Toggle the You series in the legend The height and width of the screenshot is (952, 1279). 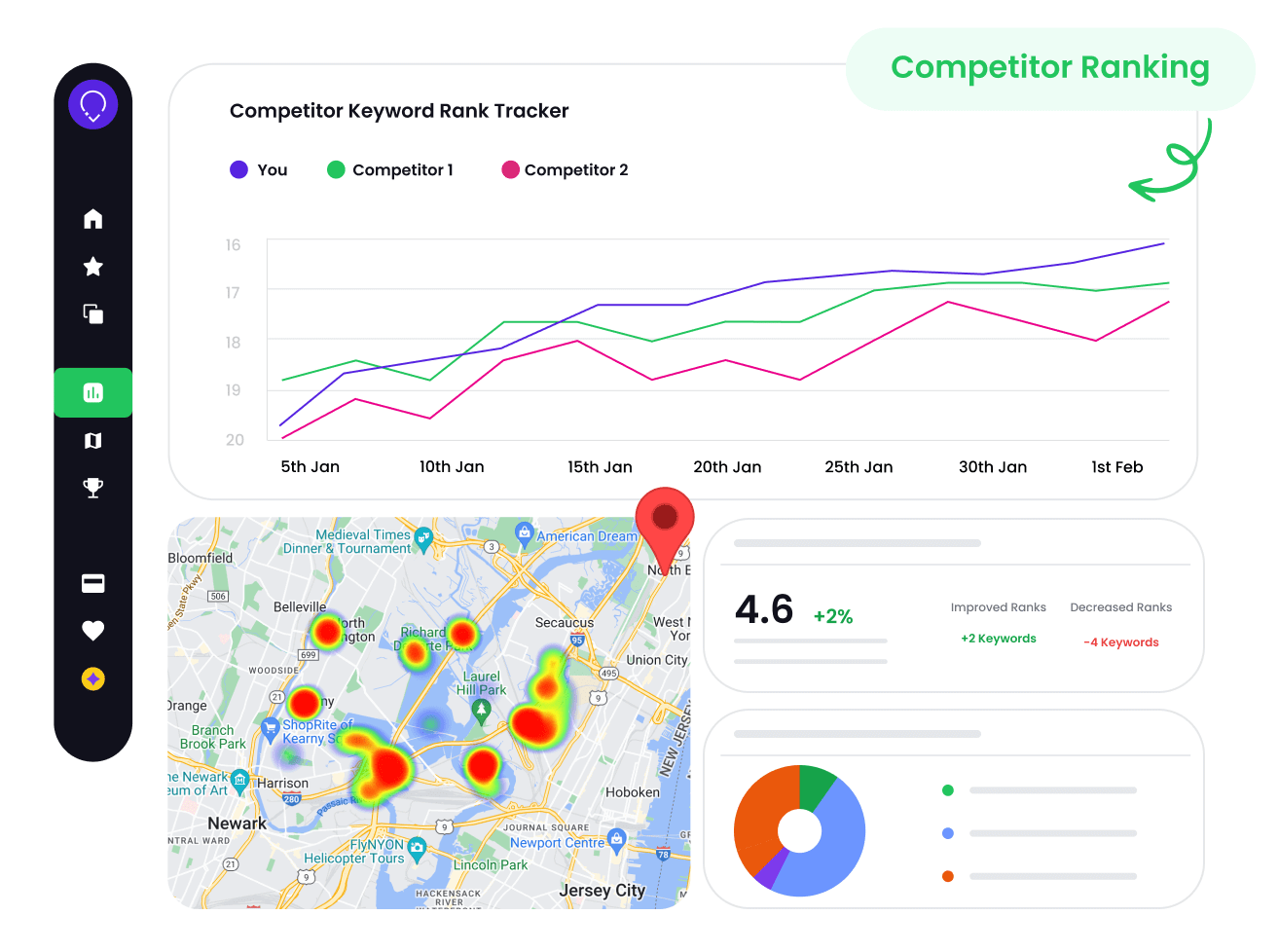pyautogui.click(x=259, y=169)
